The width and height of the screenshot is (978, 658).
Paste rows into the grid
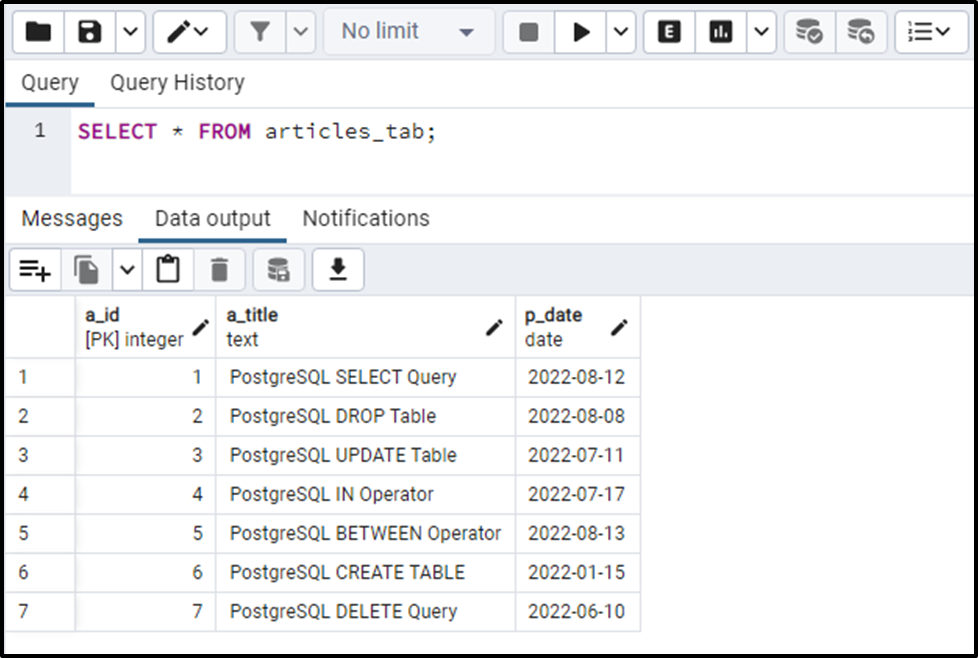coord(167,269)
